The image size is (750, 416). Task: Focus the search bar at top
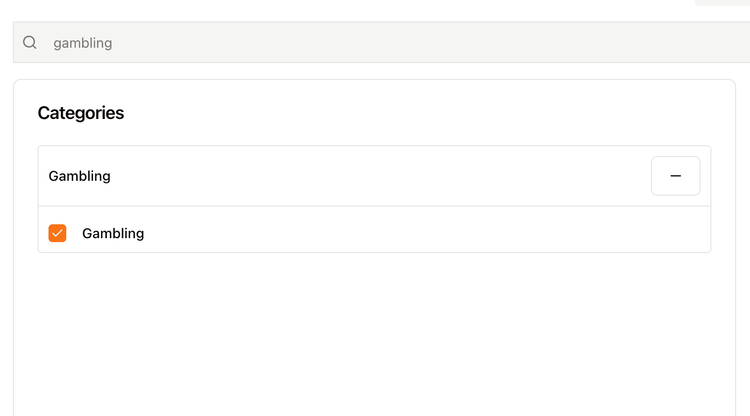[x=380, y=43]
